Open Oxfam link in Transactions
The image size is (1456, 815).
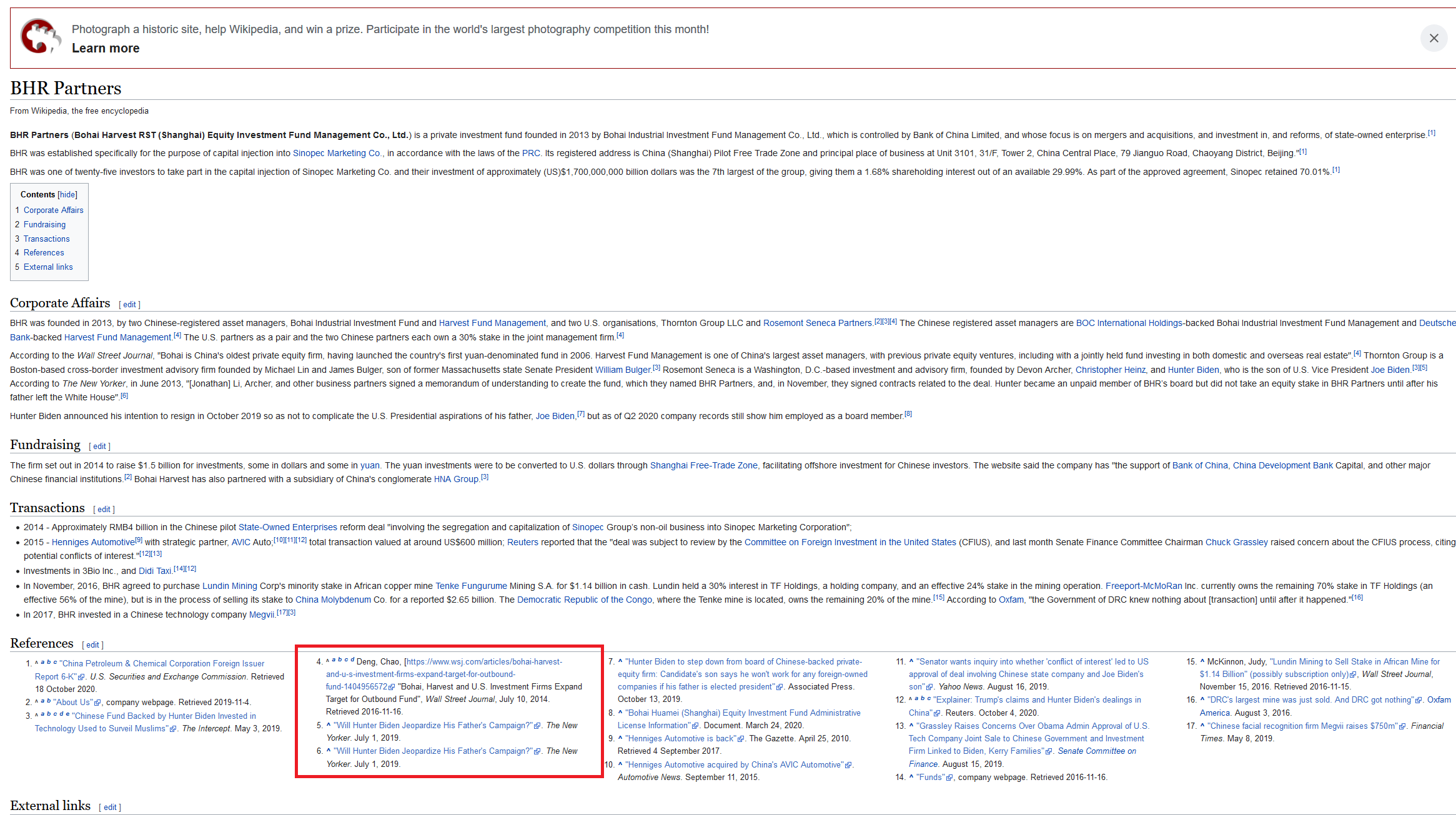pos(1011,600)
